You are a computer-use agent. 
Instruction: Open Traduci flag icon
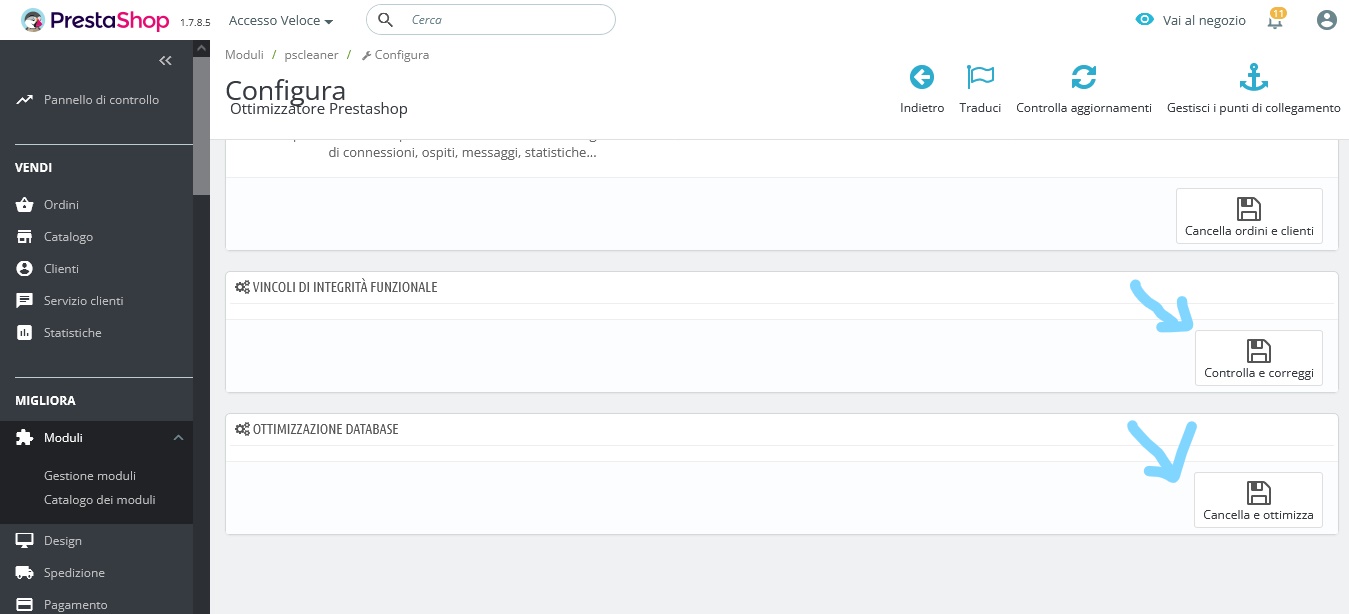[x=979, y=77]
